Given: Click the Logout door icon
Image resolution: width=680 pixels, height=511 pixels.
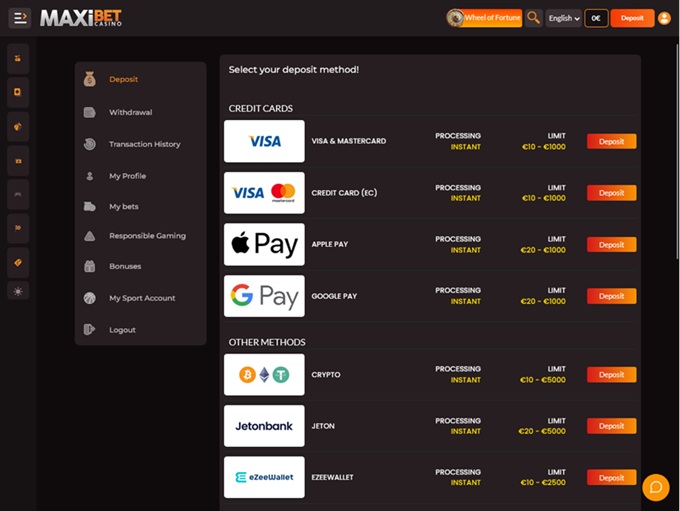Looking at the screenshot, I should coord(90,330).
